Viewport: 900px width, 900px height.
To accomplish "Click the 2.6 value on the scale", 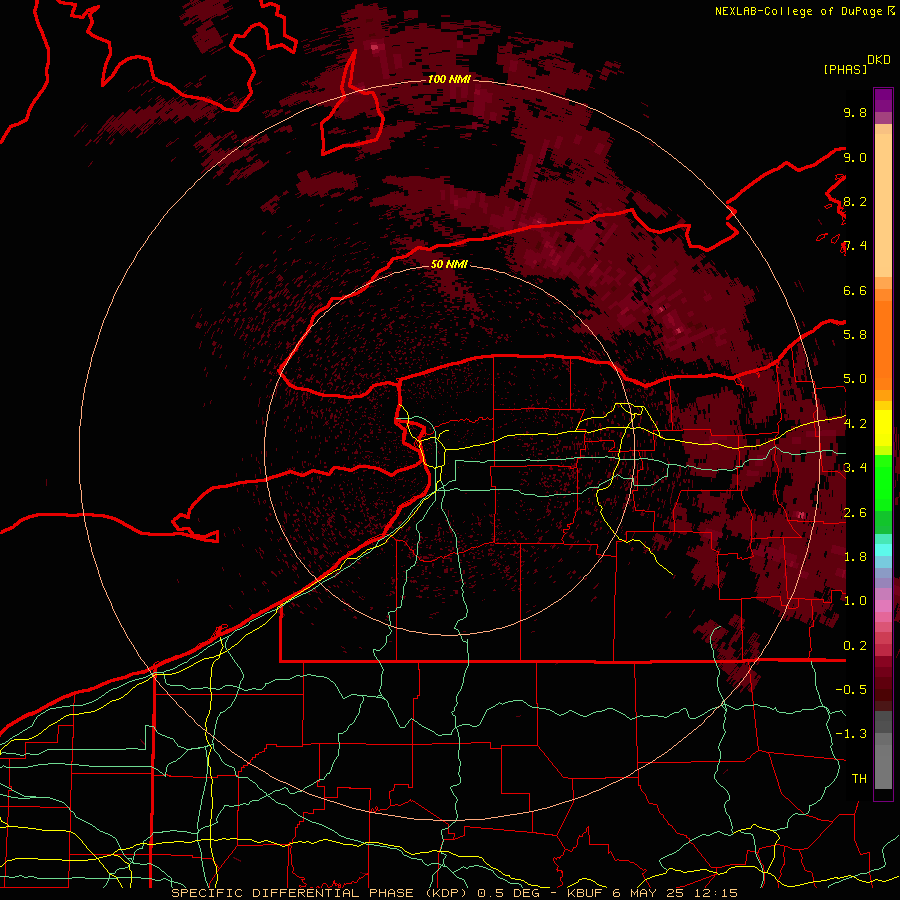I will coord(855,512).
